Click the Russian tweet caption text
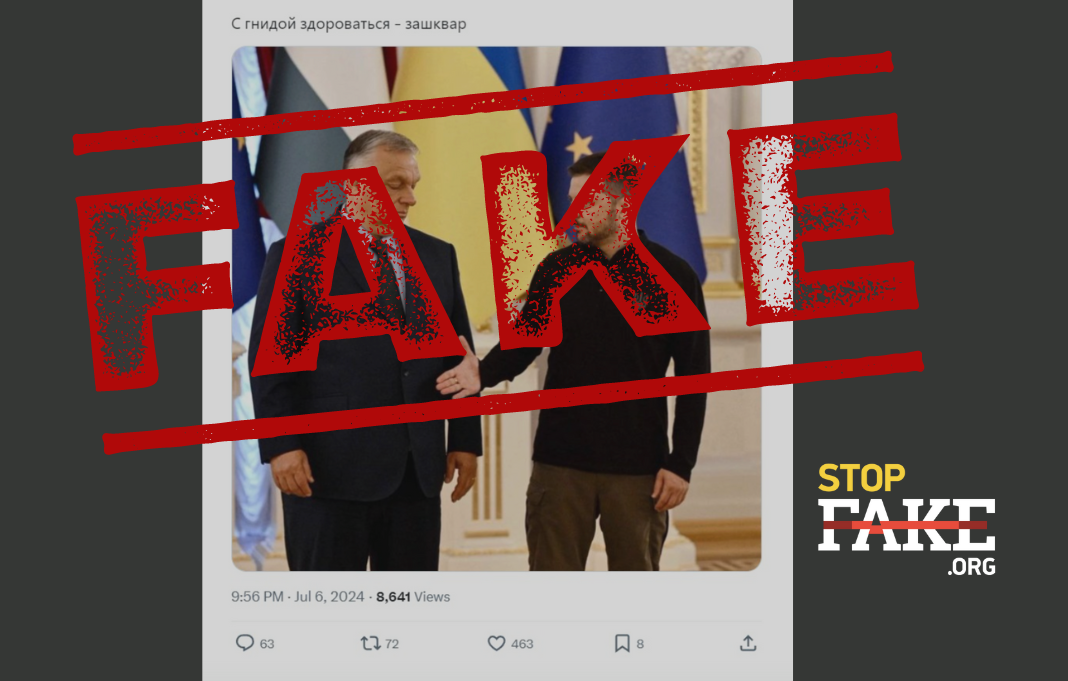Viewport: 1068px width, 681px height. click(x=349, y=24)
